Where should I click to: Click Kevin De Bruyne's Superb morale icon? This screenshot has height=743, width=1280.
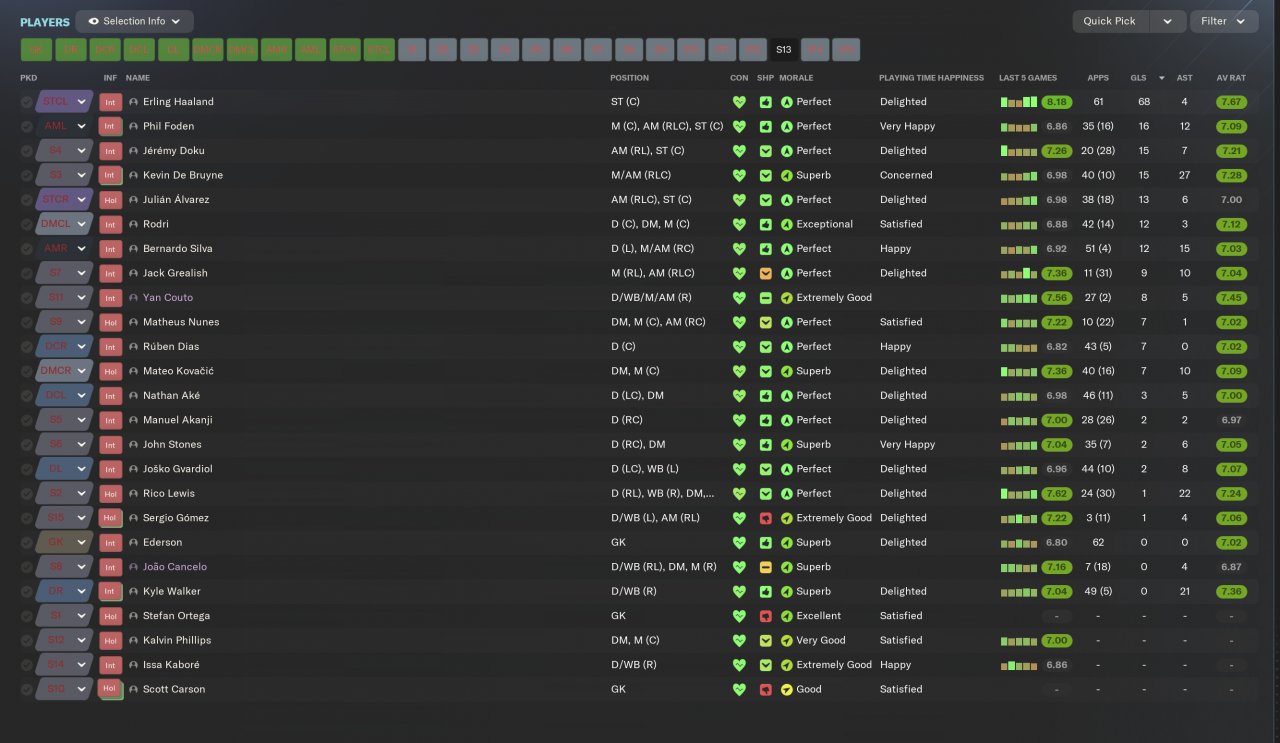point(786,175)
